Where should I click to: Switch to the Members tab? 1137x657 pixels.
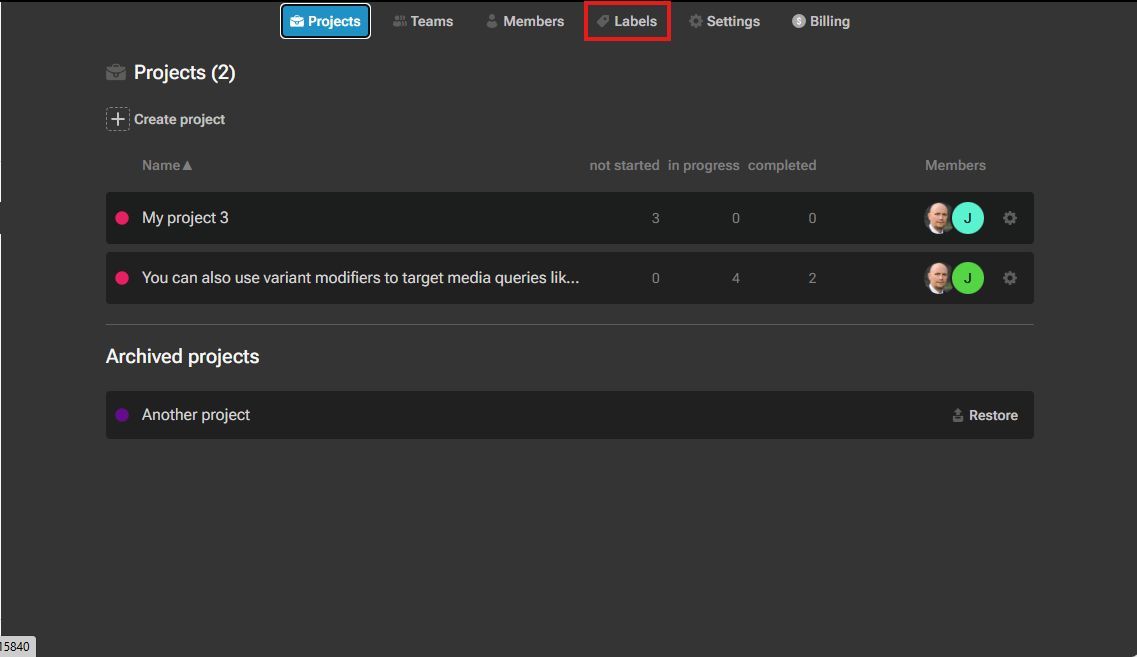tap(525, 21)
